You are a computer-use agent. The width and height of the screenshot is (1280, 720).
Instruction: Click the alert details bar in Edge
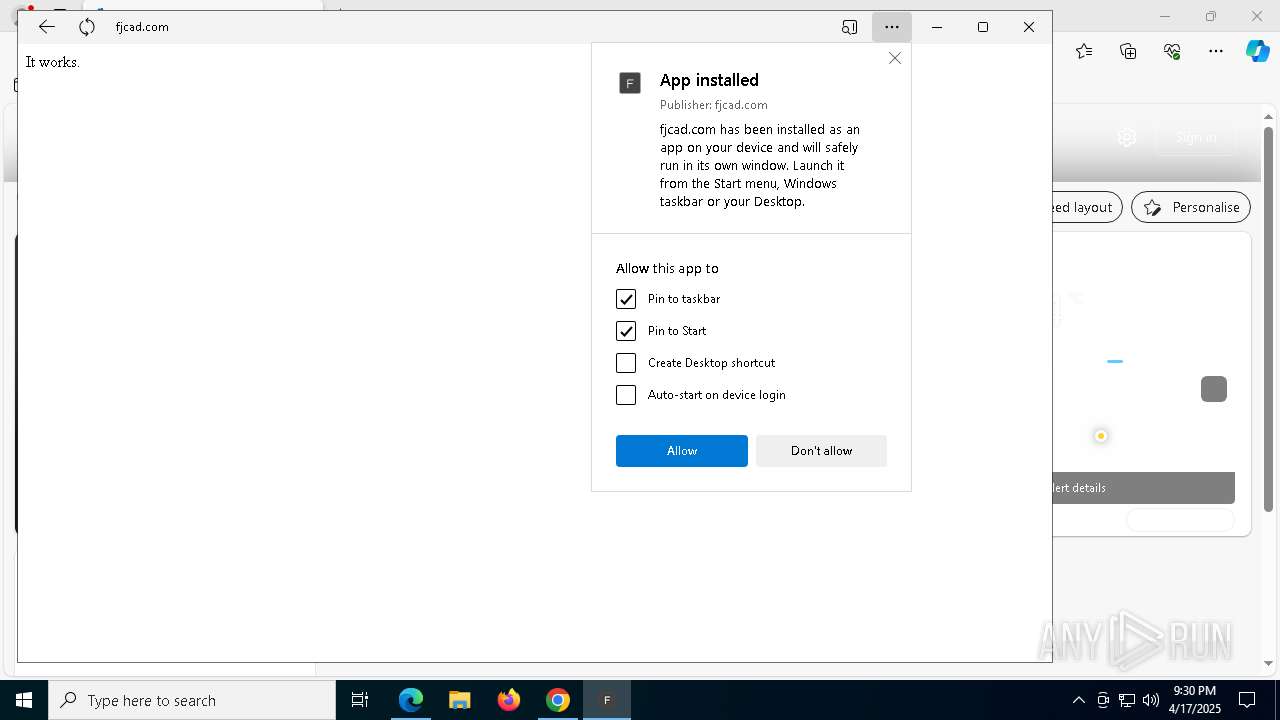tap(1144, 488)
